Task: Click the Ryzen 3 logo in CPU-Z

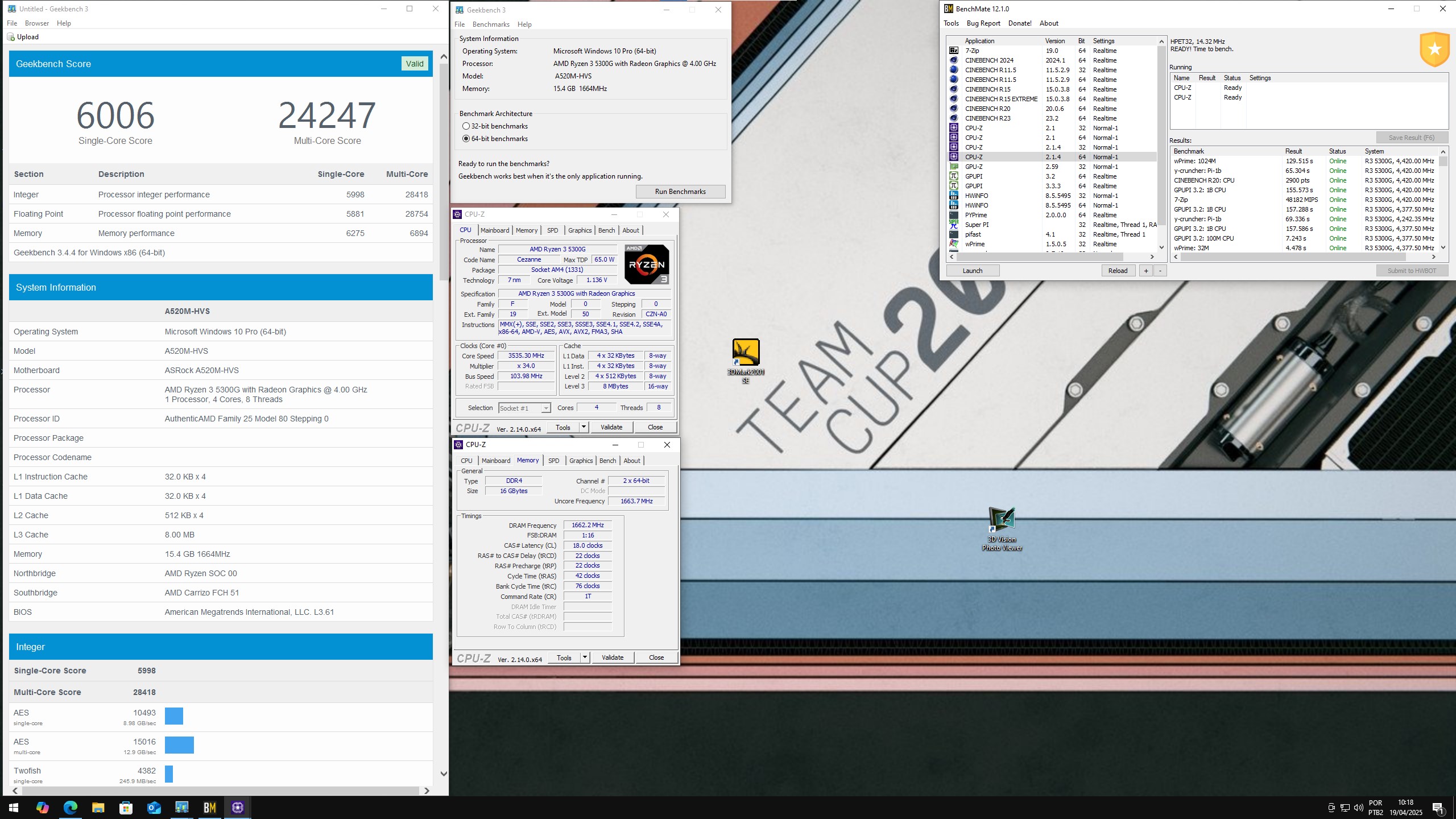Action: click(x=647, y=264)
